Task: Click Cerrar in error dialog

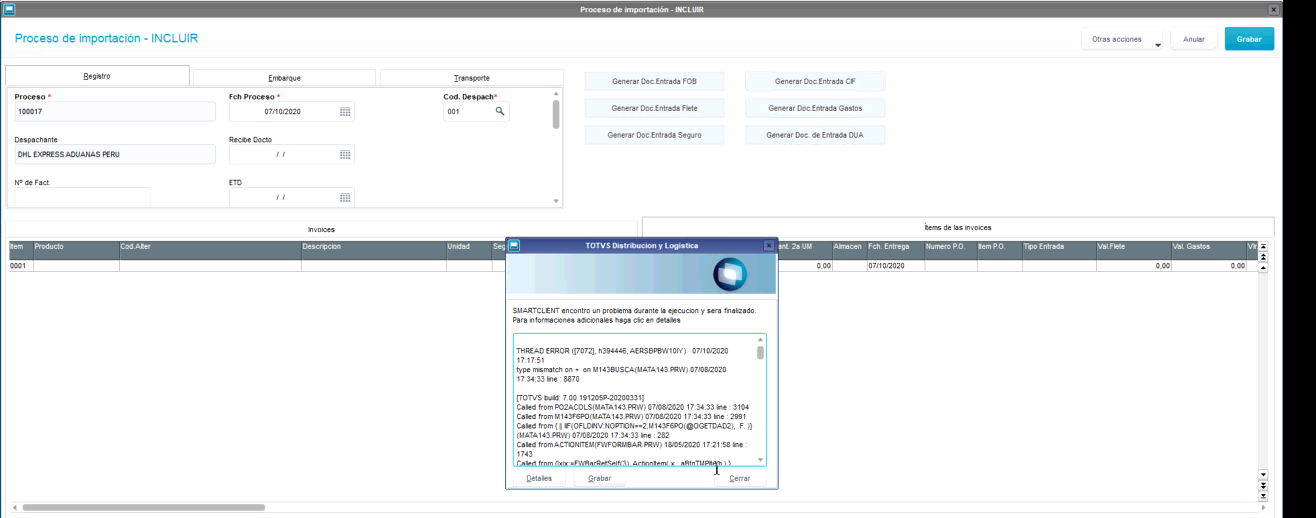Action: click(740, 478)
